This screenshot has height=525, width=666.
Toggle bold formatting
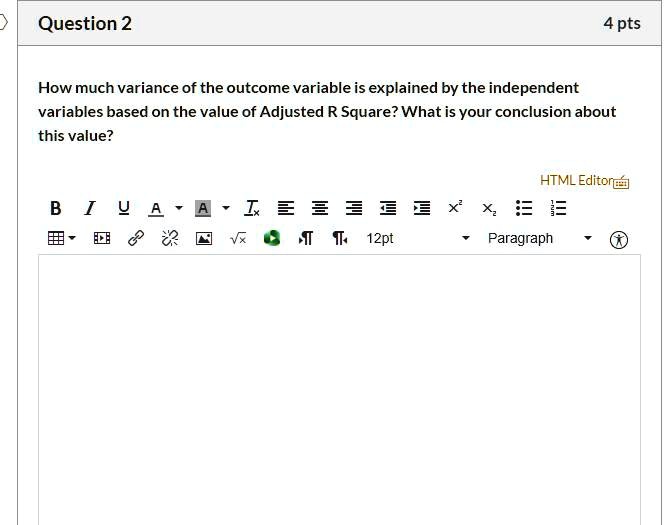point(55,208)
